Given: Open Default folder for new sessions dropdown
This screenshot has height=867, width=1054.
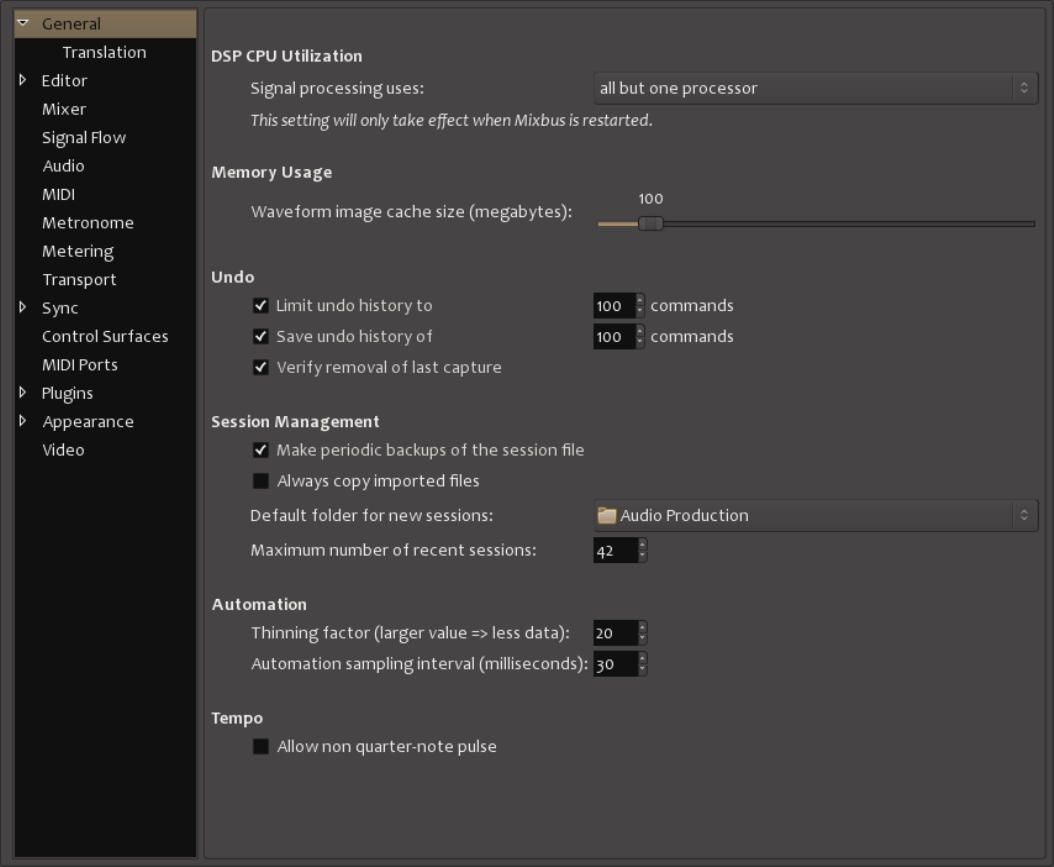Looking at the screenshot, I should pyautogui.click(x=815, y=516).
